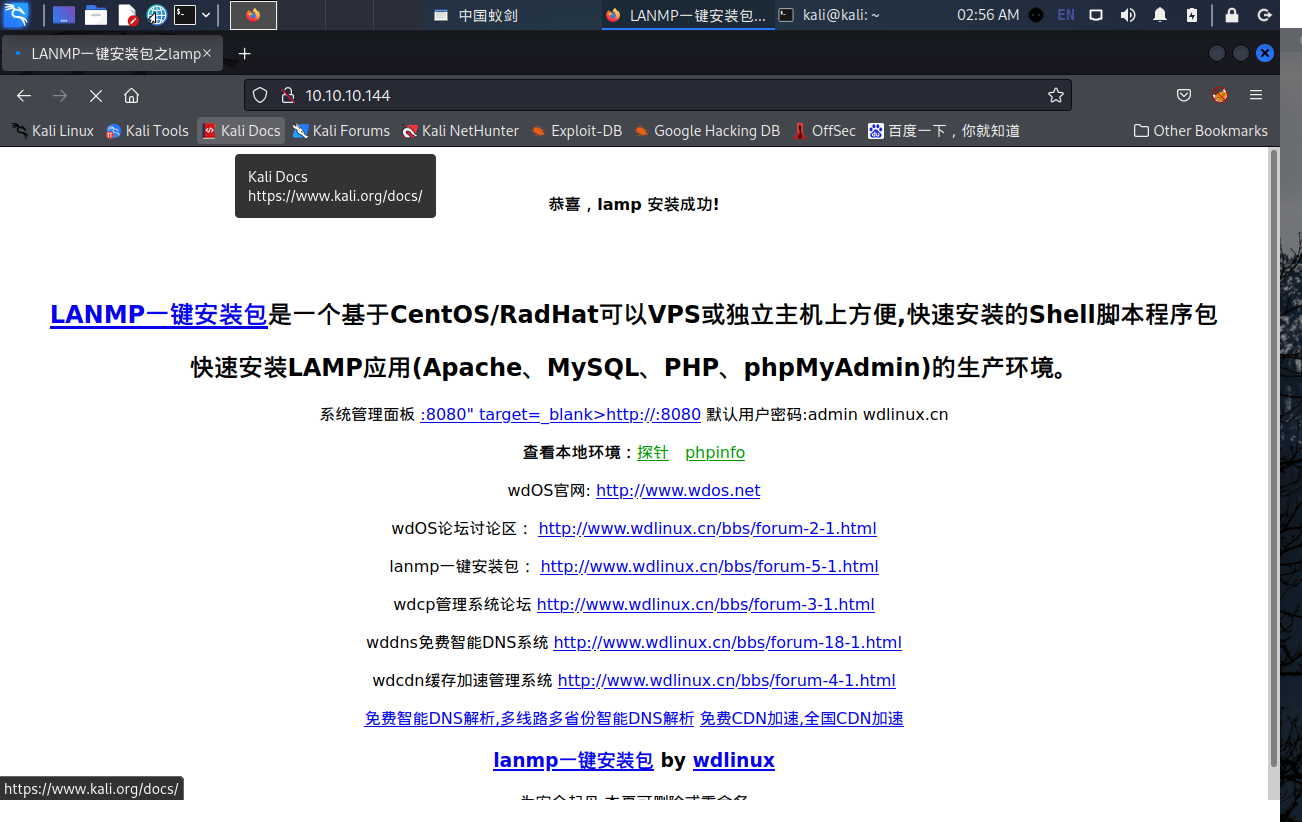Open the 百度一下,你就知道 bookmark

(944, 130)
